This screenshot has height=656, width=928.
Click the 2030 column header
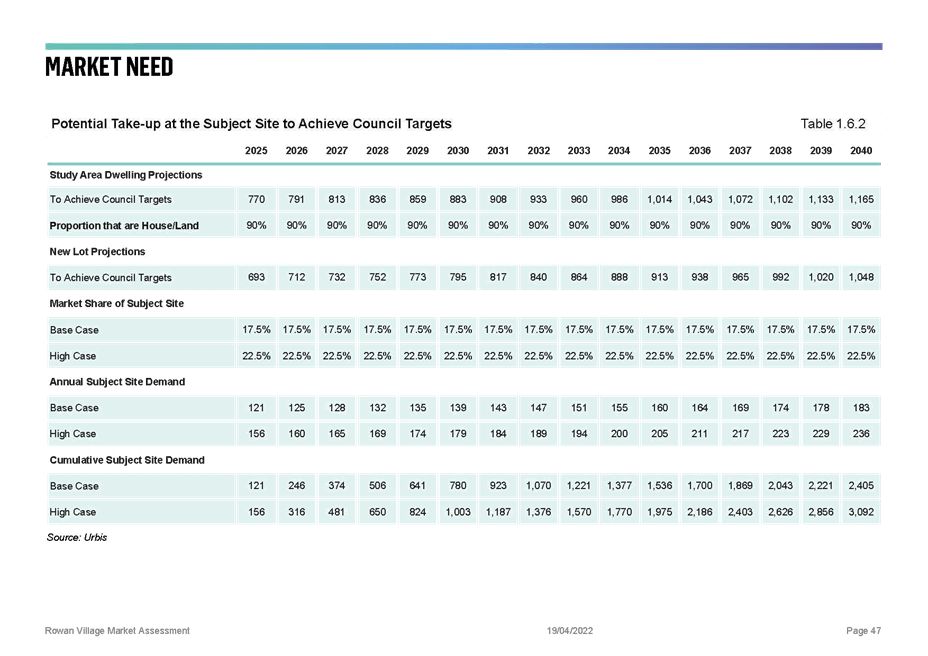pyautogui.click(x=458, y=150)
